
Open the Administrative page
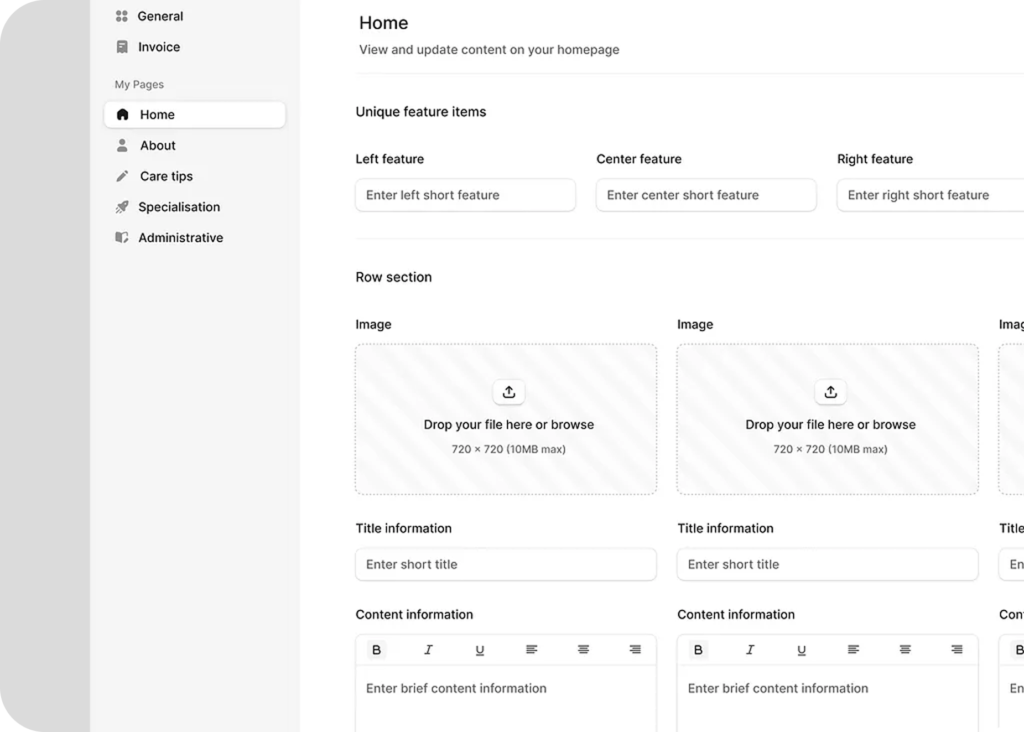click(x=180, y=238)
